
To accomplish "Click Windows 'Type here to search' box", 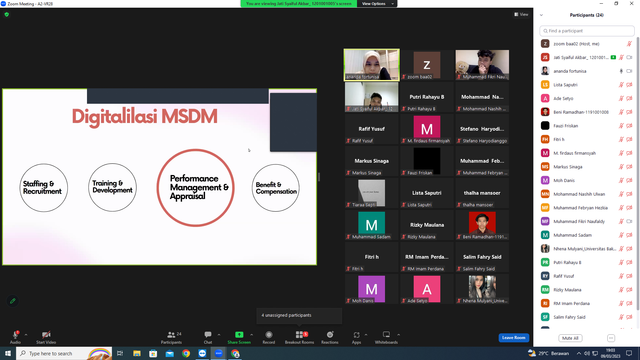I will 64,353.
